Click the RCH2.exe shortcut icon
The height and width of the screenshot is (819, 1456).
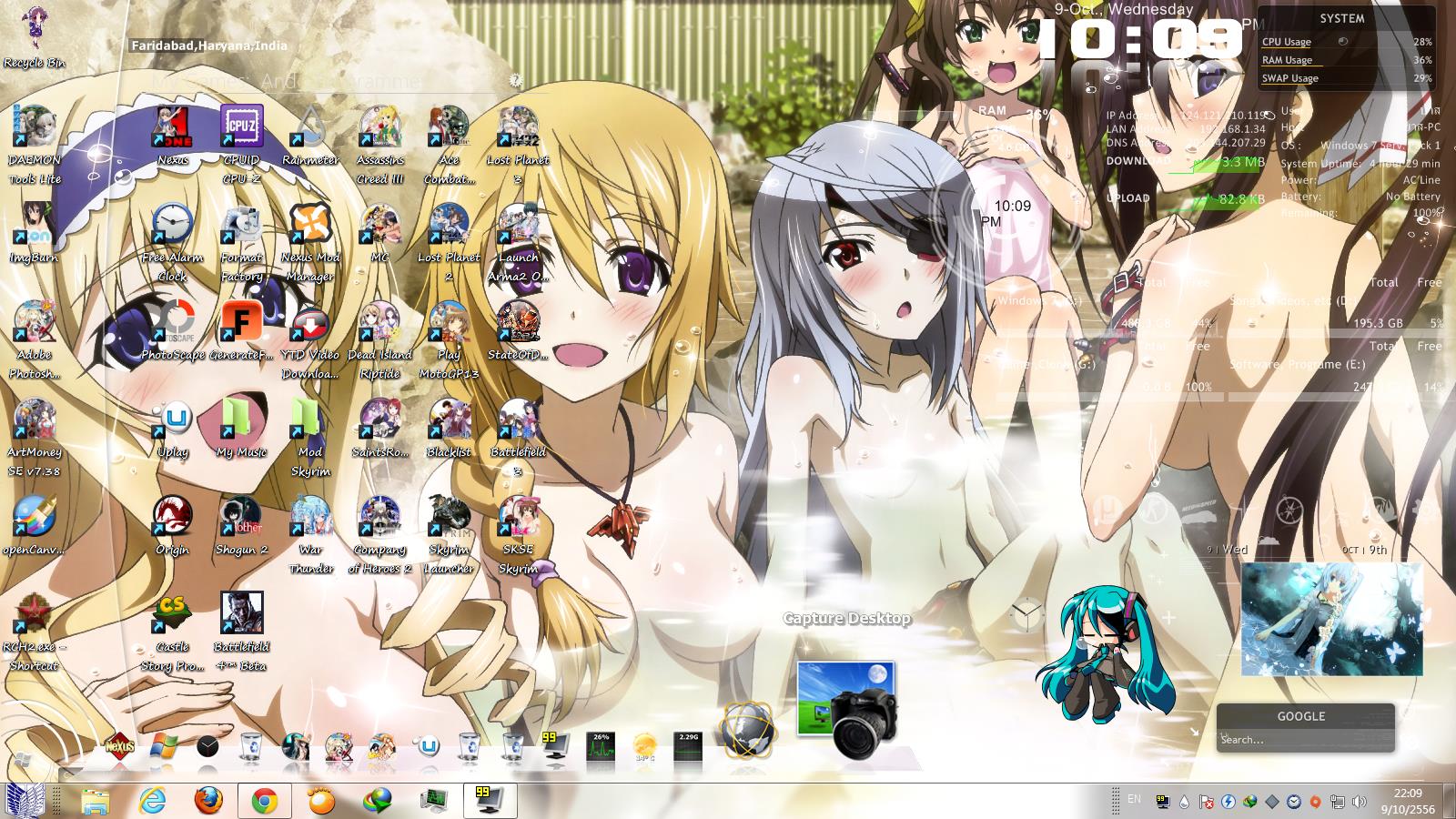tap(35, 632)
